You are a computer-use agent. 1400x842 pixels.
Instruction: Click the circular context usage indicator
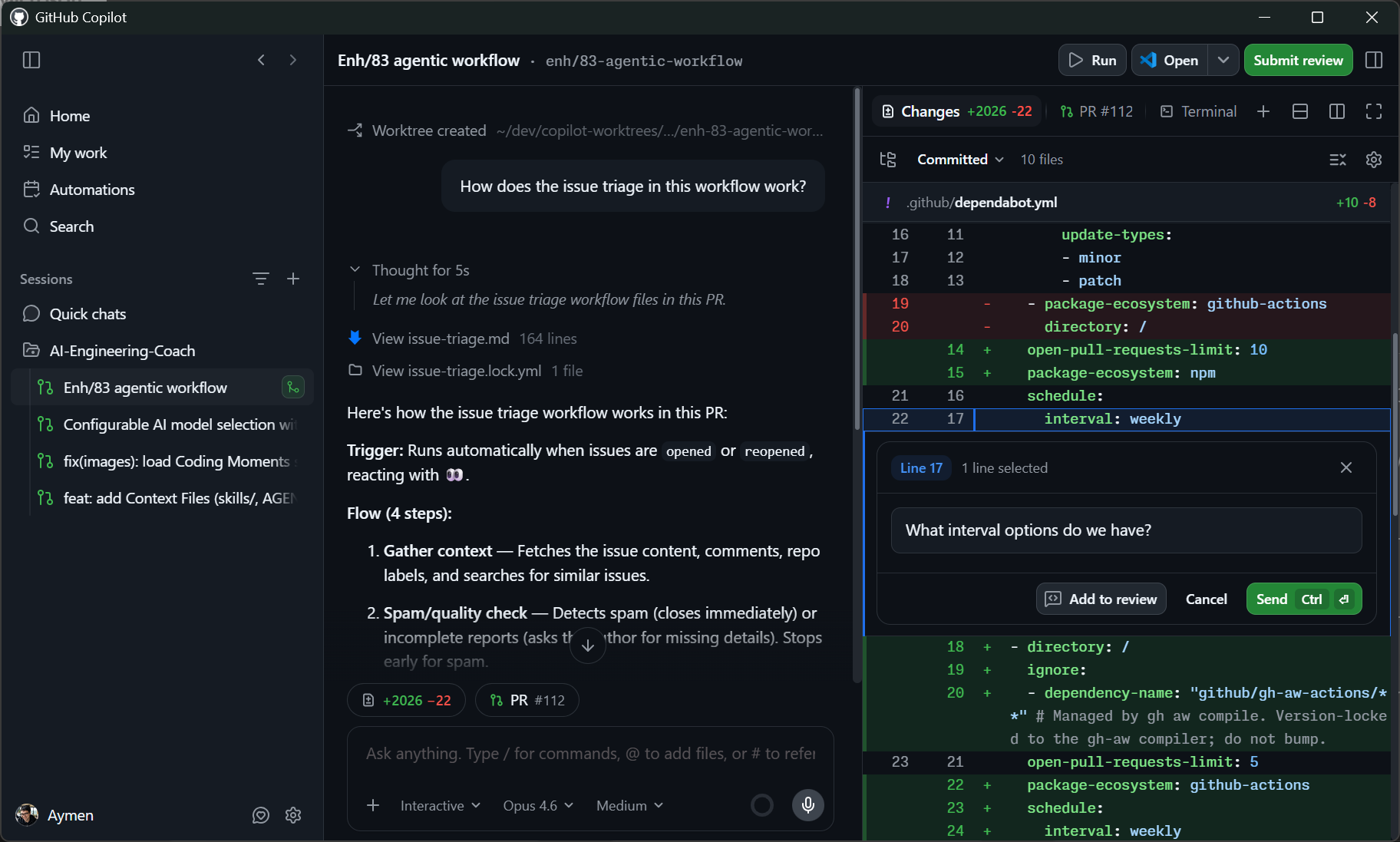point(761,805)
